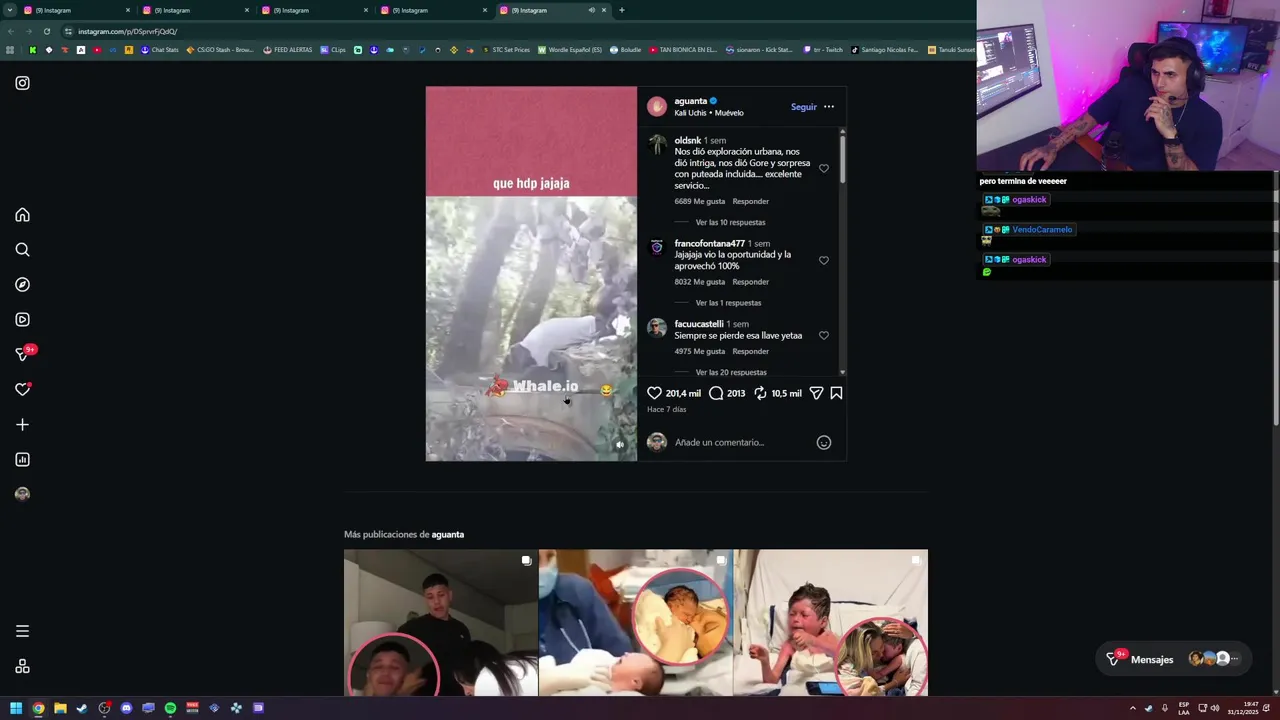Open oldsnk's profile from username
The image size is (1280, 720).
(687, 140)
